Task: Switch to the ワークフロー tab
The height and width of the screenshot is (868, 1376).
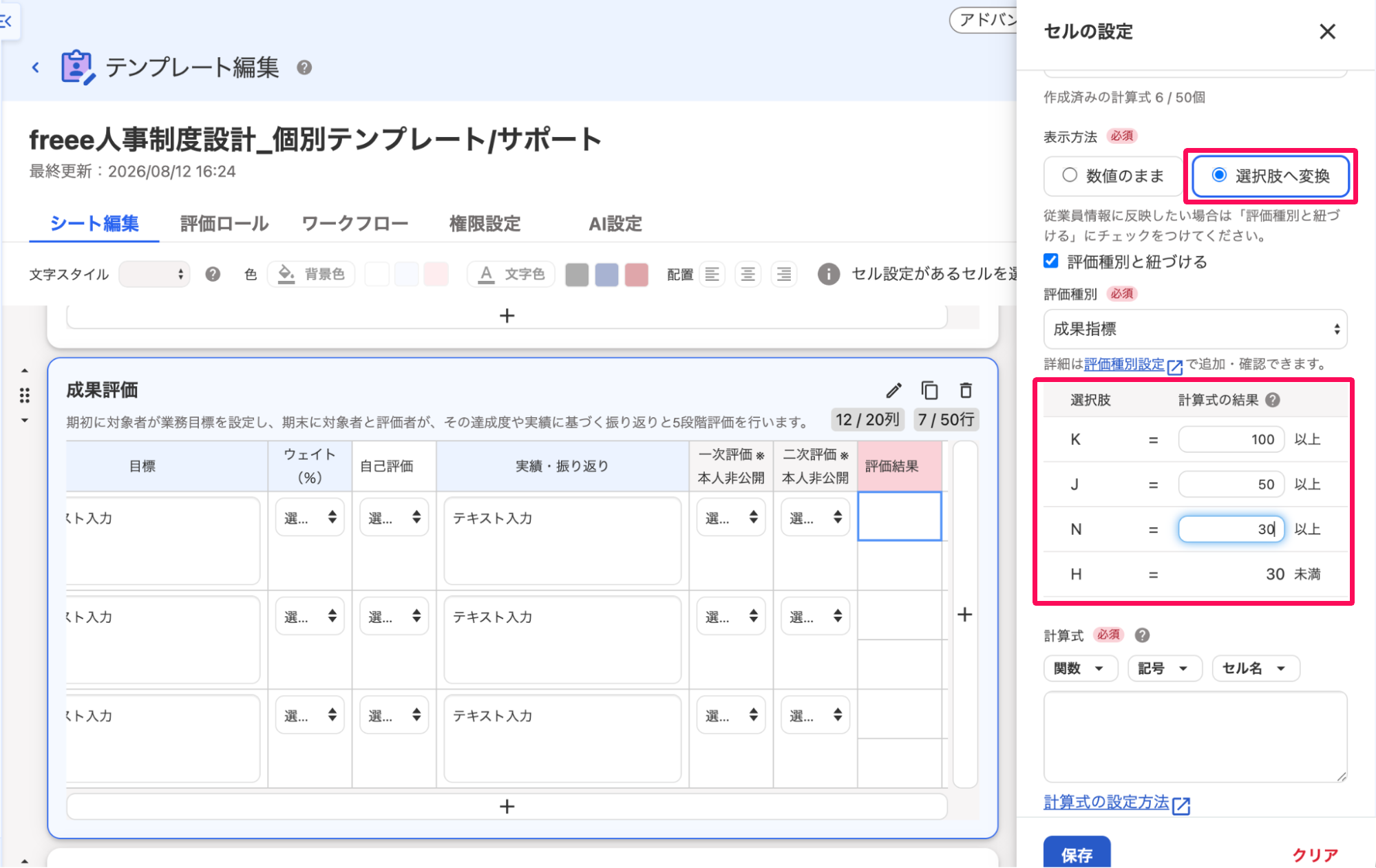Action: coord(355,224)
